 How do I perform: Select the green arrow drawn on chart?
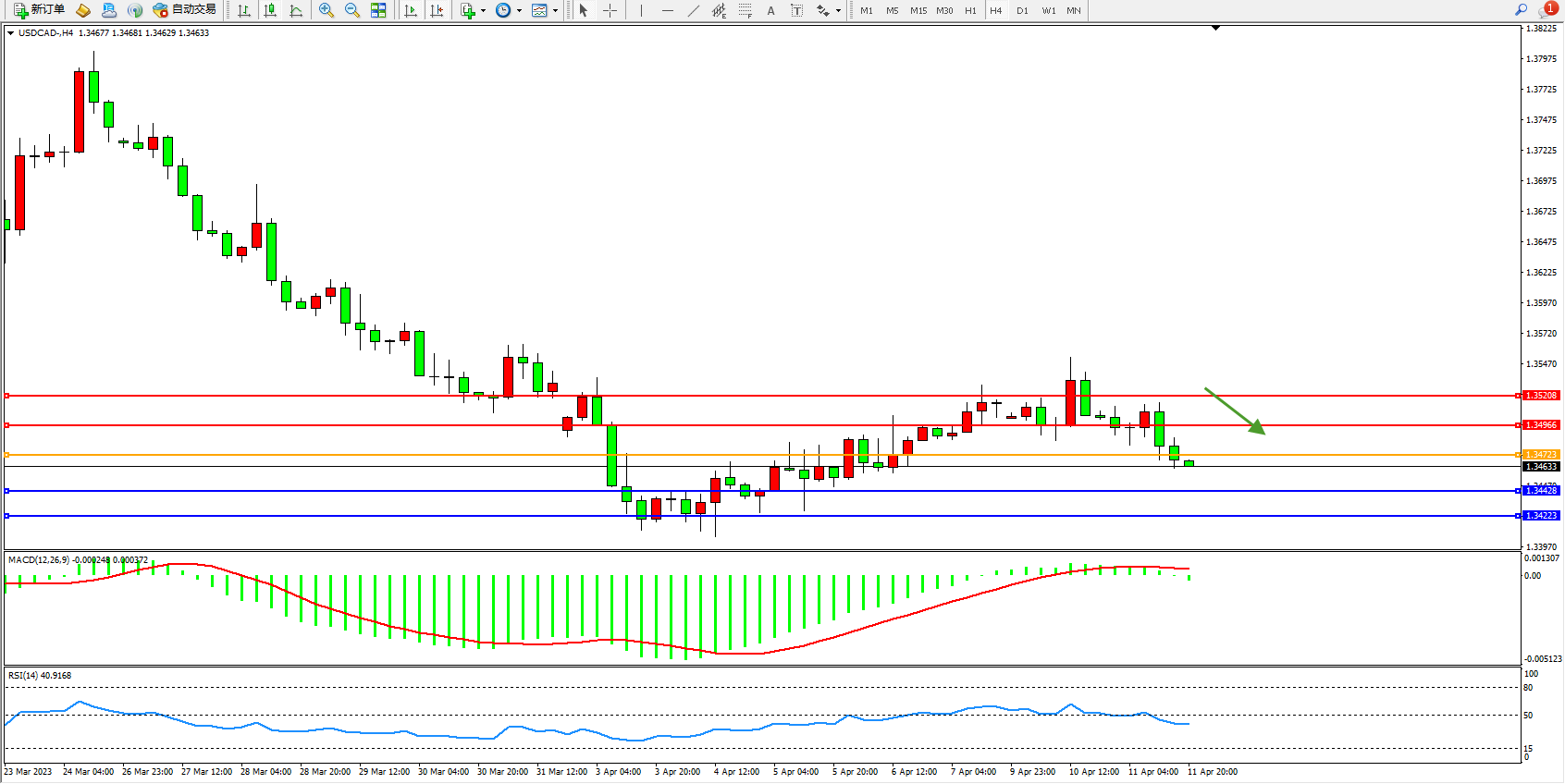1234,410
